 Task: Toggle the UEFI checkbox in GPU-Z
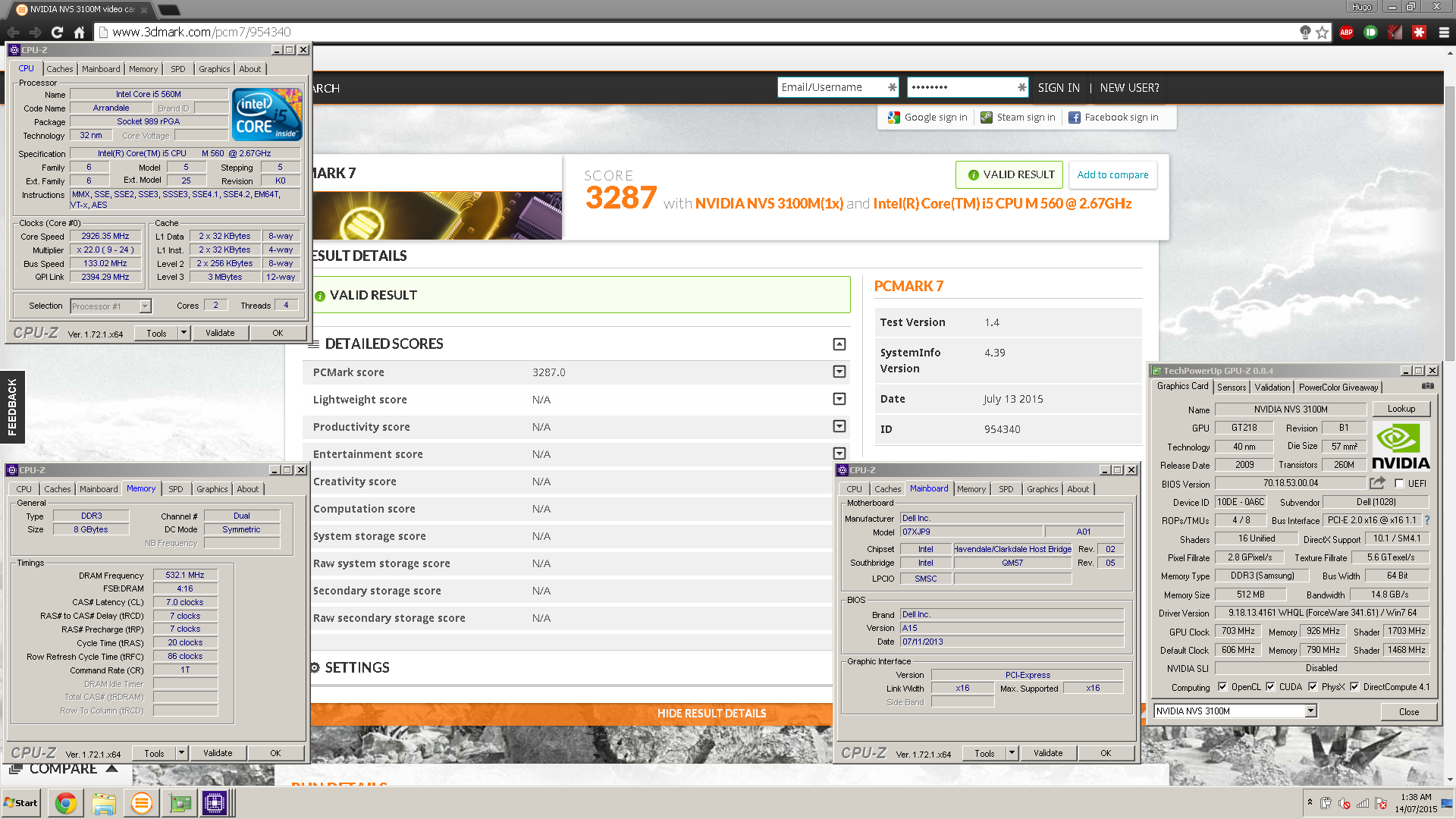pos(1399,484)
